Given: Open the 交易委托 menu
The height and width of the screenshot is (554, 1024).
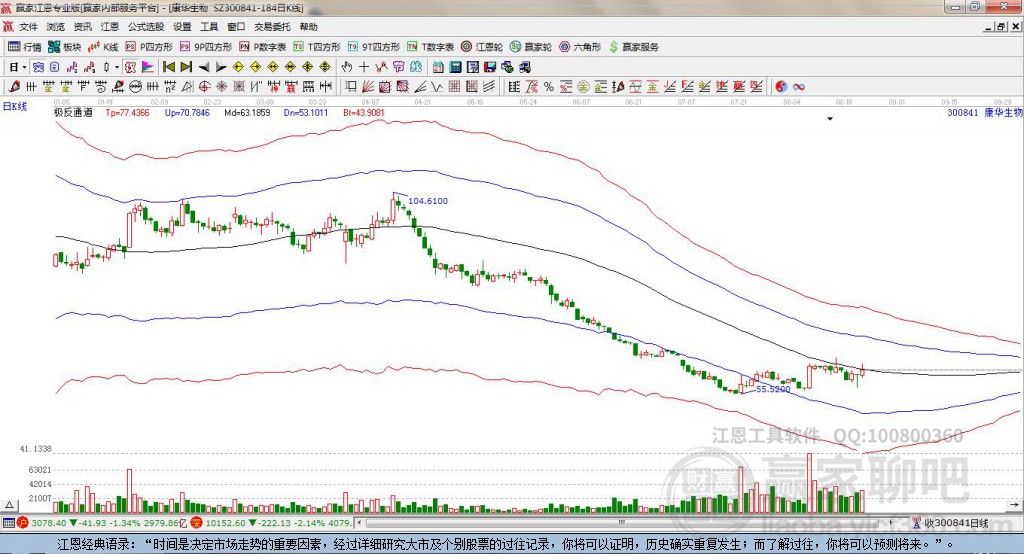Looking at the screenshot, I should 272,27.
